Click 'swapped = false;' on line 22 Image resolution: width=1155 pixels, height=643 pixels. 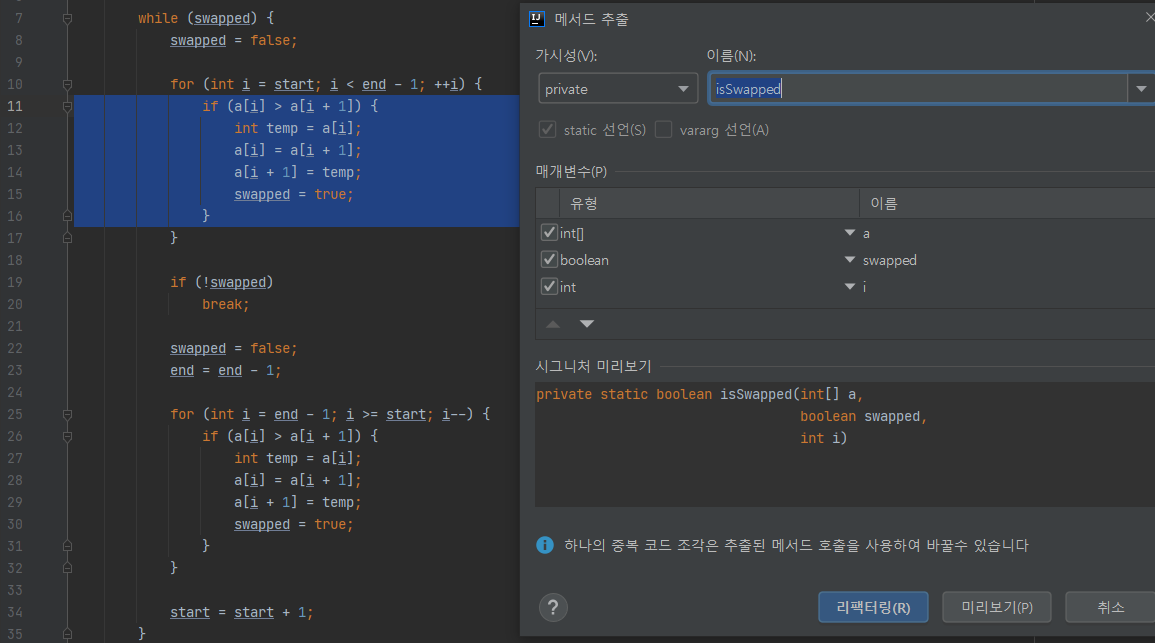[x=234, y=348]
